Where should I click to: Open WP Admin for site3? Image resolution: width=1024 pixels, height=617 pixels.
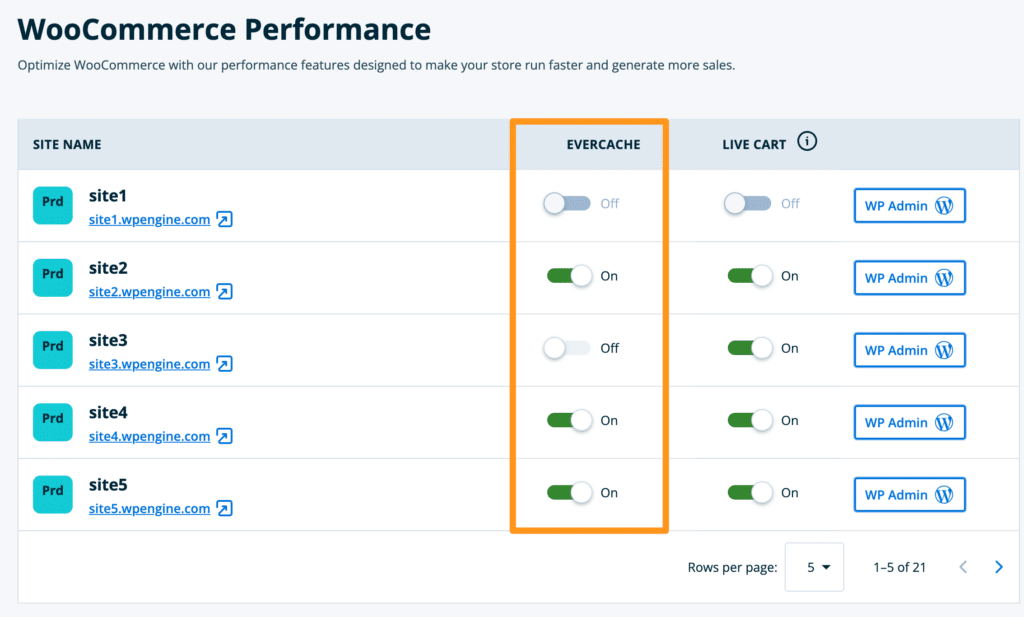pyautogui.click(x=909, y=350)
